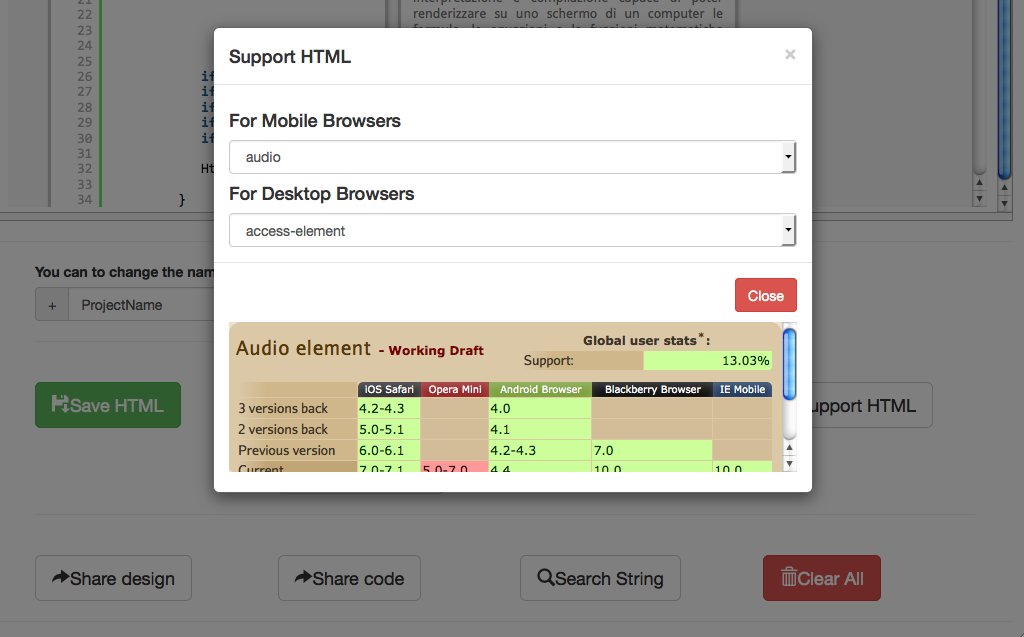Click the ProjectName input field
The width and height of the screenshot is (1024, 637).
141,305
